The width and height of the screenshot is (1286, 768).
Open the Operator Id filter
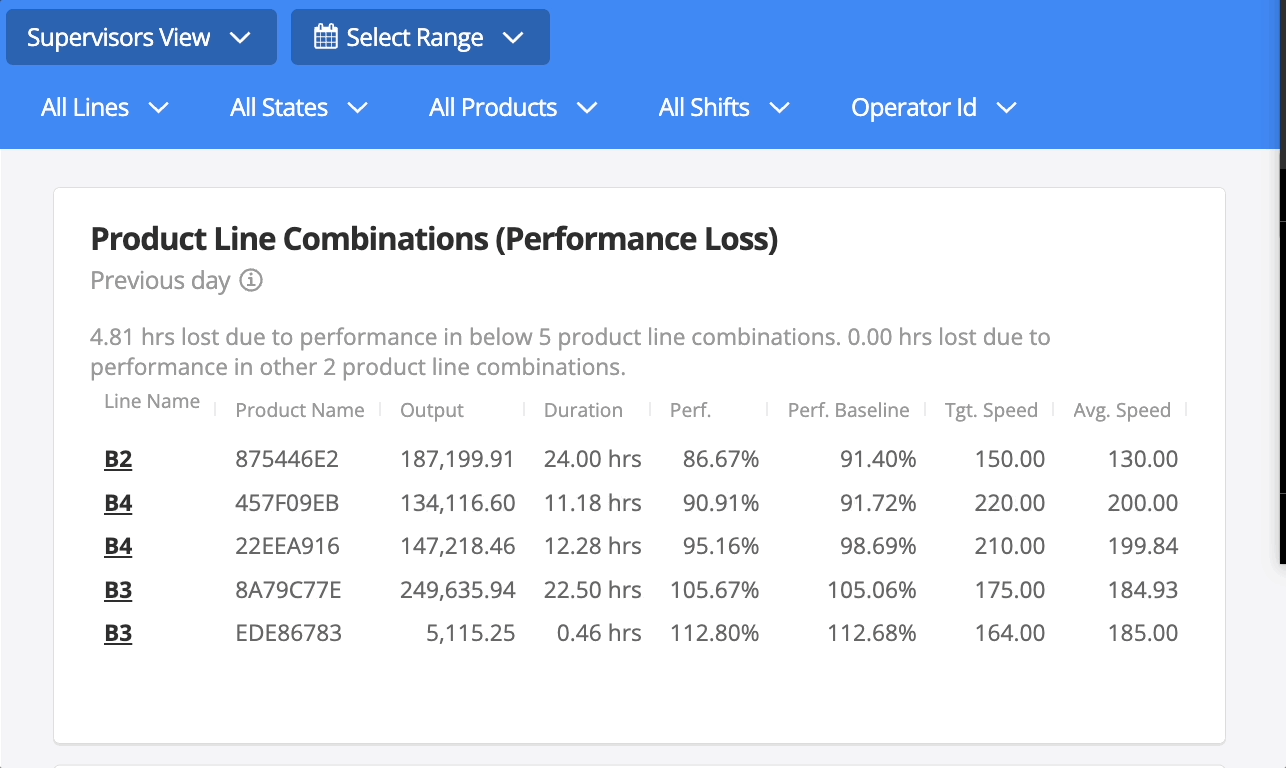pos(933,108)
